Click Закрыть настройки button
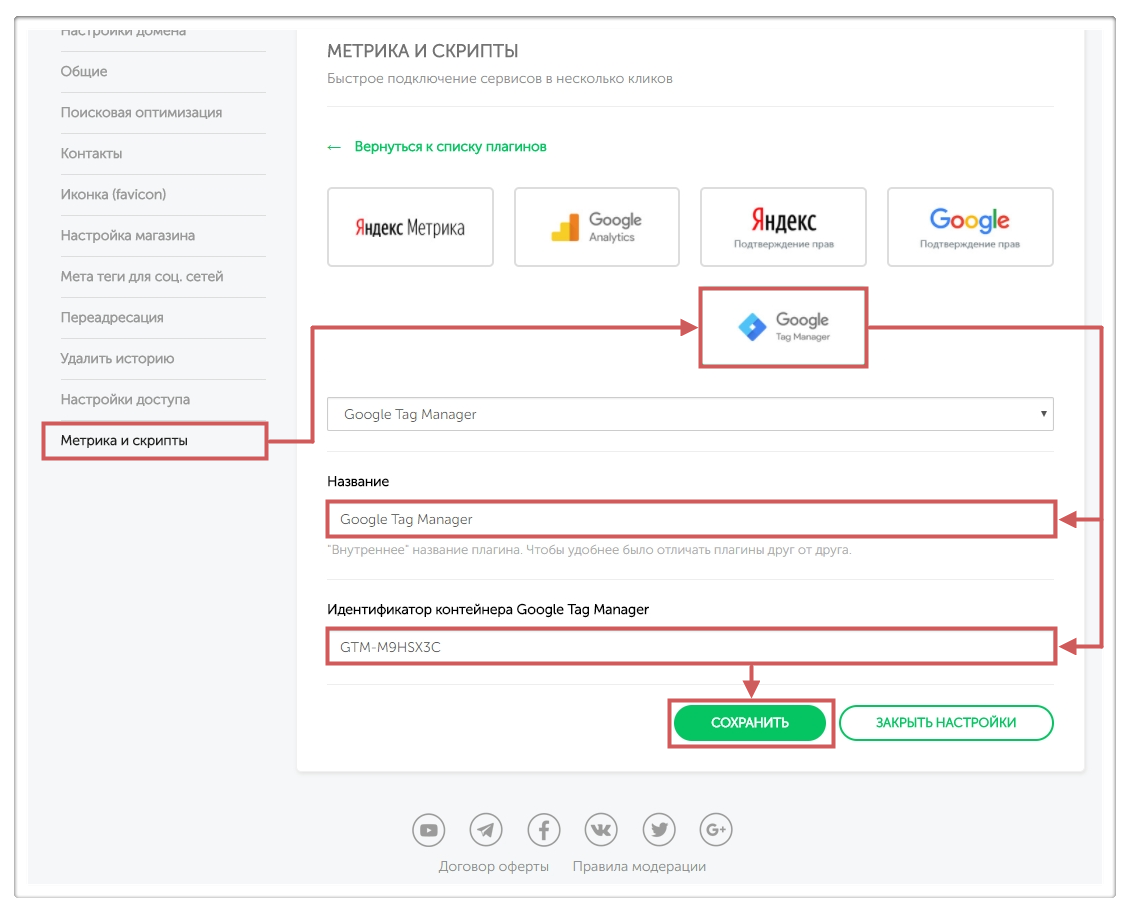This screenshot has width=1131, height=914. [x=946, y=723]
